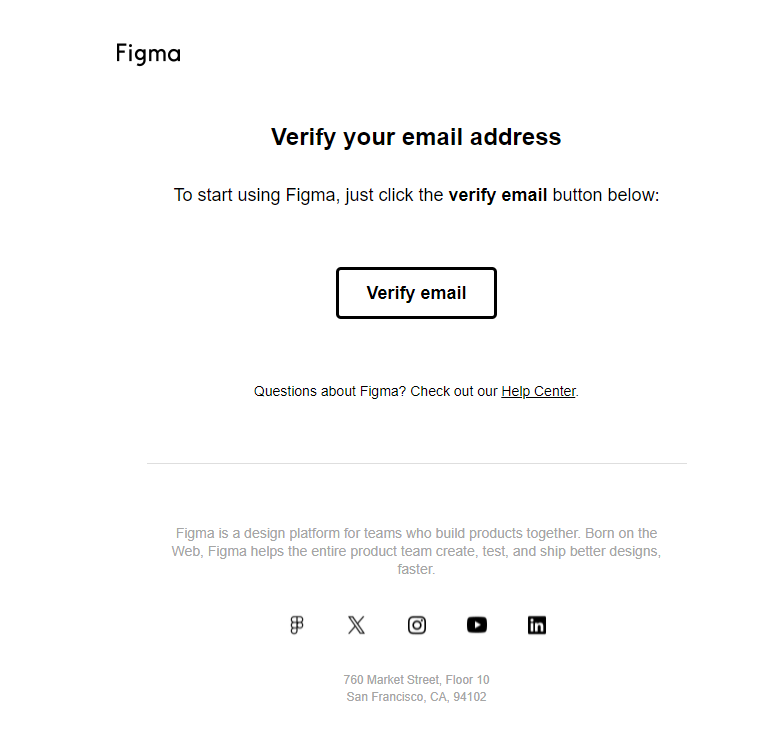783x744 pixels.
Task: Open Figma's community icon in the footer
Action: [x=297, y=625]
